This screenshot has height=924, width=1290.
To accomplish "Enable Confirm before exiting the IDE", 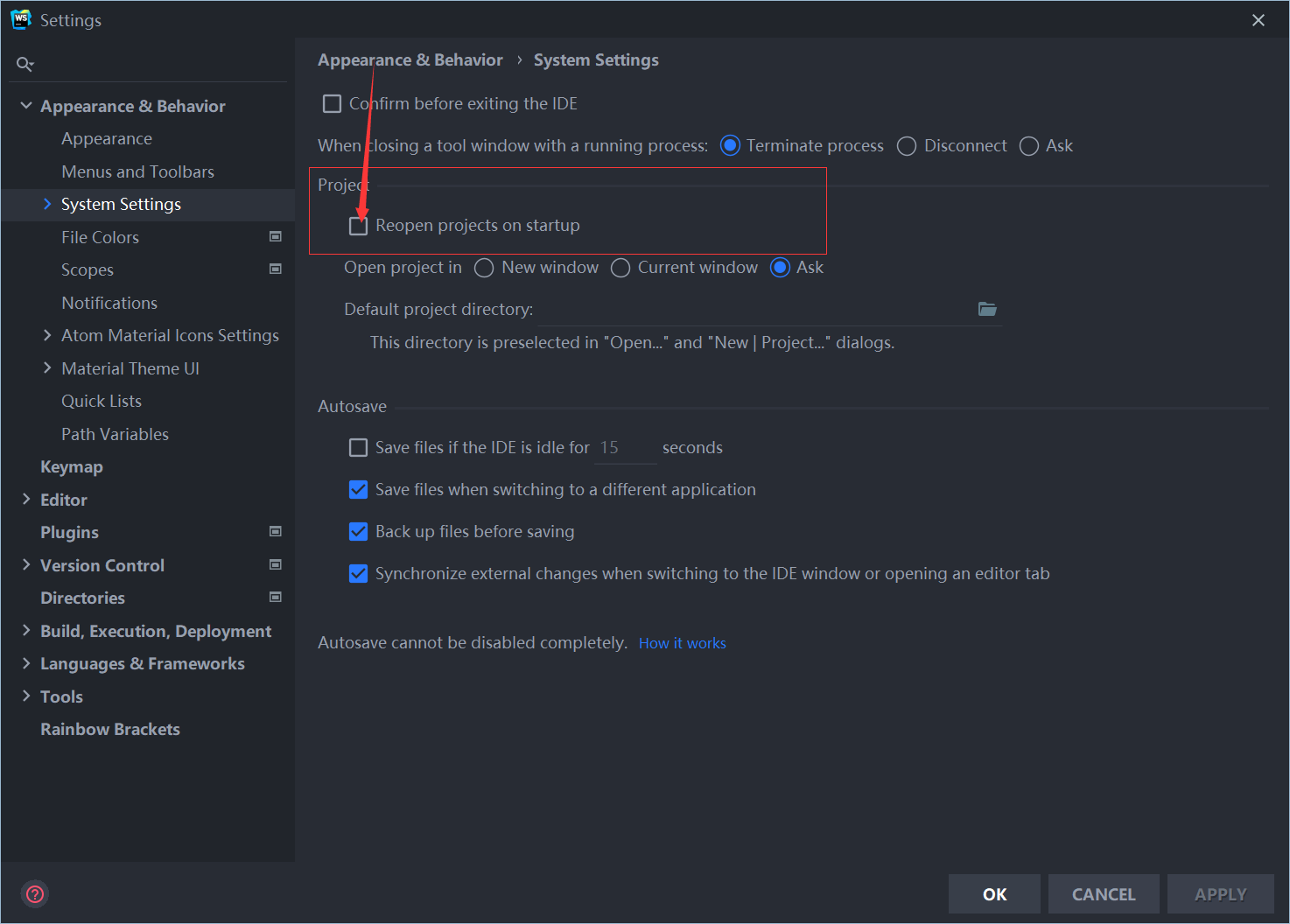I will pyautogui.click(x=332, y=103).
